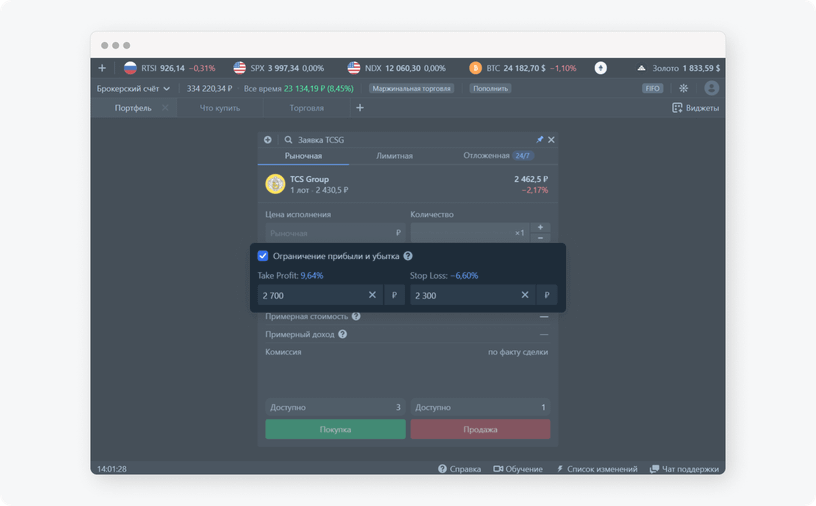
Task: Click the portfolio value 334 220,34 ₽
Action: click(210, 88)
